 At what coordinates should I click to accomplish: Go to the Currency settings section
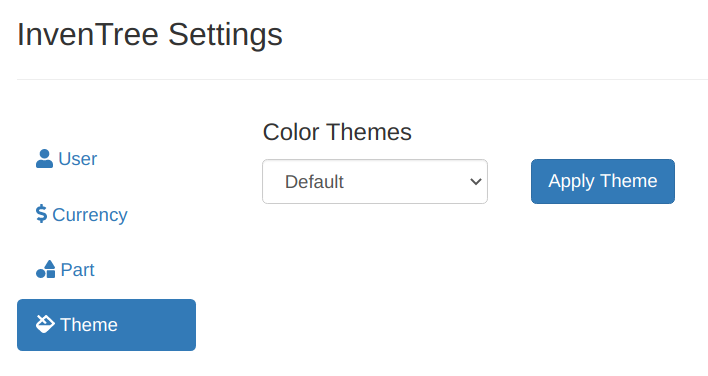(82, 214)
